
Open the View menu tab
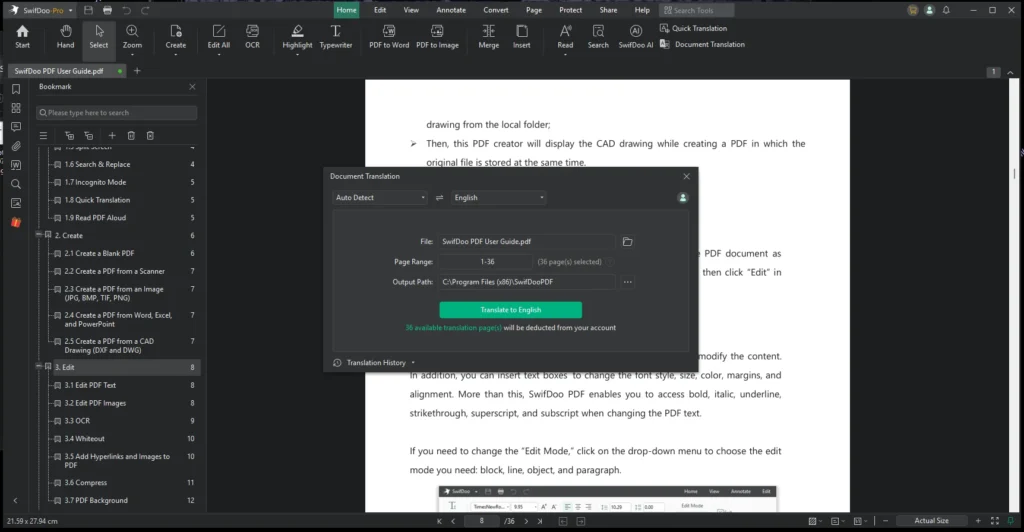click(411, 10)
